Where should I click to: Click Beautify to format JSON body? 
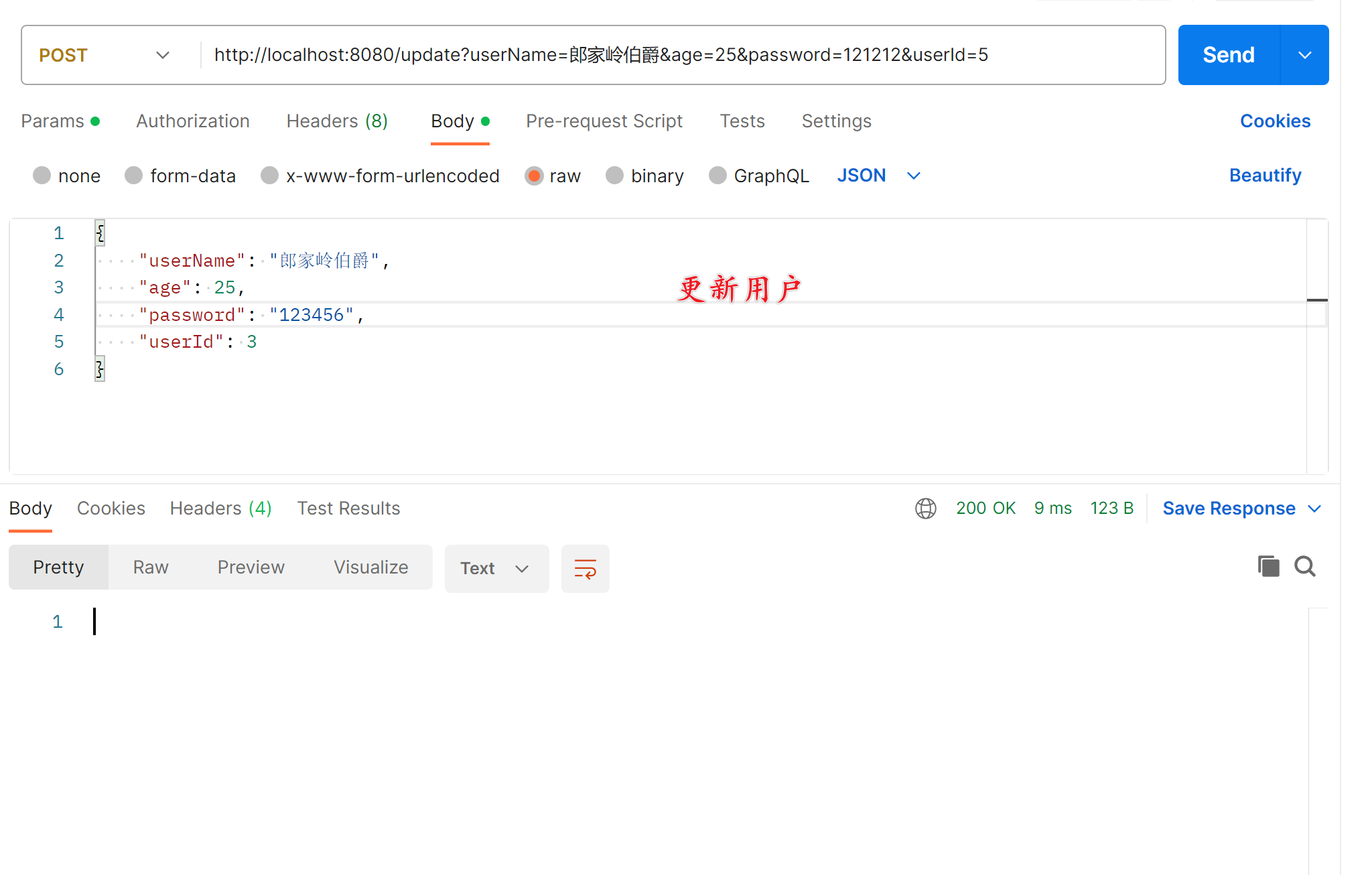pos(1265,176)
